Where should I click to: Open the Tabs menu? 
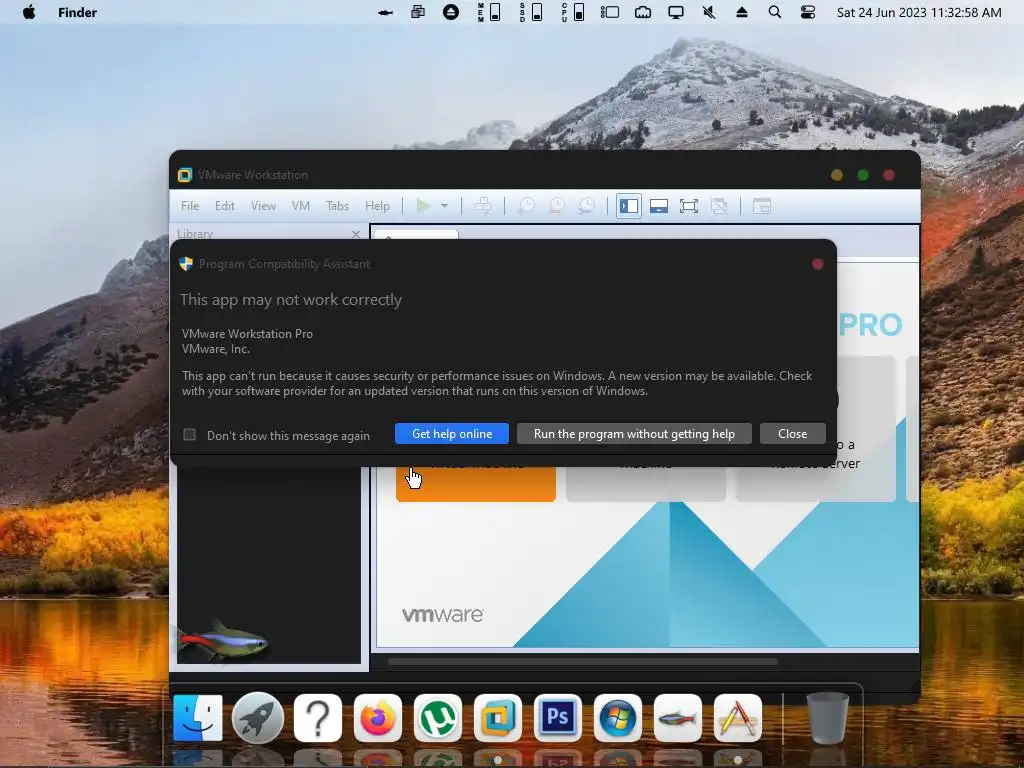(337, 206)
